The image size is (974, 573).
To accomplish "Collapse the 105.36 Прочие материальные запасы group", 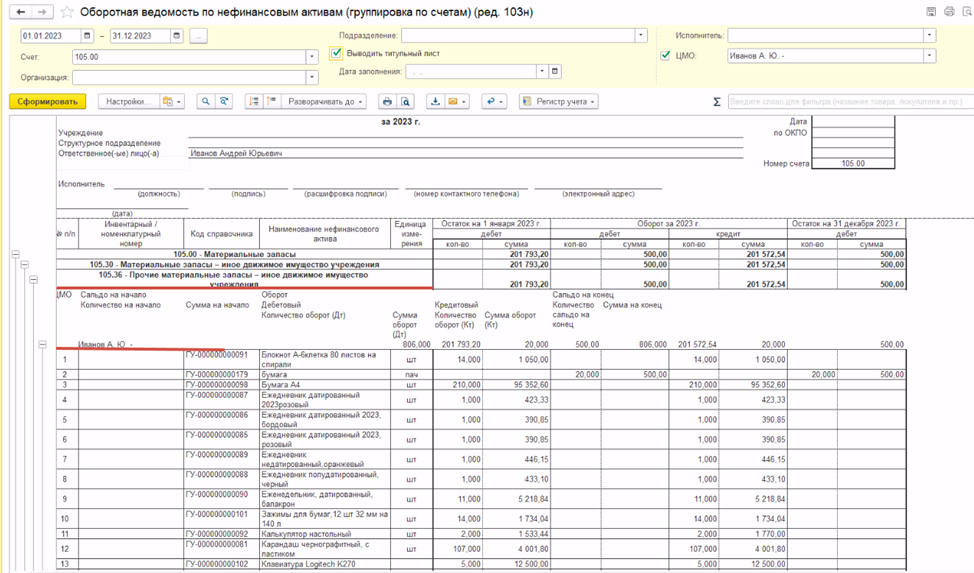I will [34, 280].
